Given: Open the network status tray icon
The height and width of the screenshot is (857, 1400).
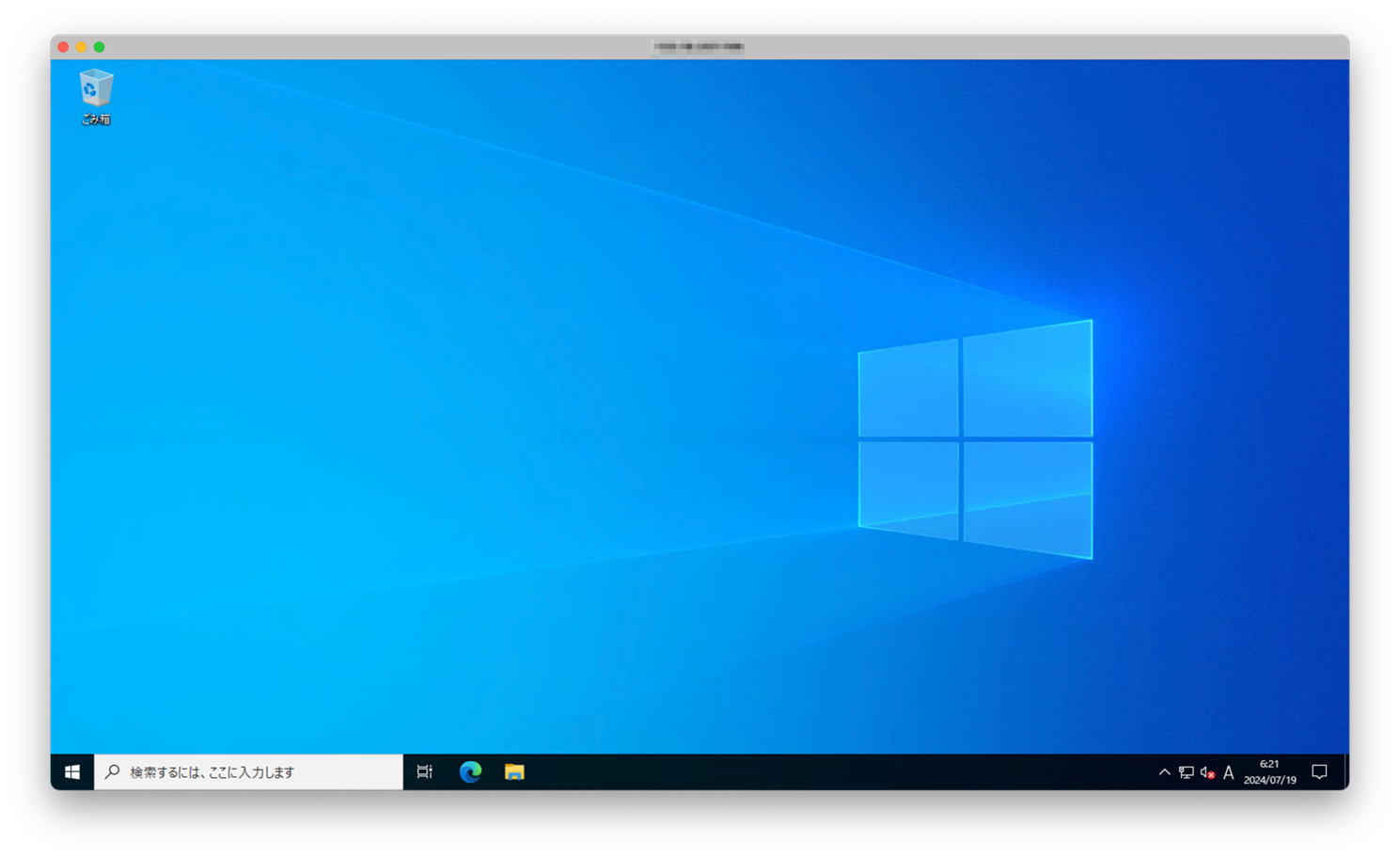Looking at the screenshot, I should pyautogui.click(x=1186, y=772).
